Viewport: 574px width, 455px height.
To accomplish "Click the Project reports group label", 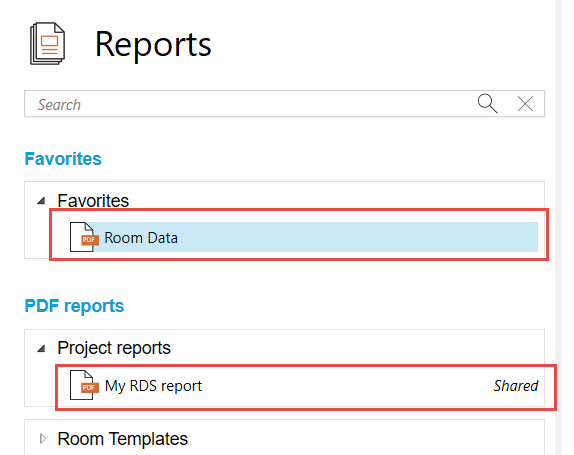I will coord(114,348).
